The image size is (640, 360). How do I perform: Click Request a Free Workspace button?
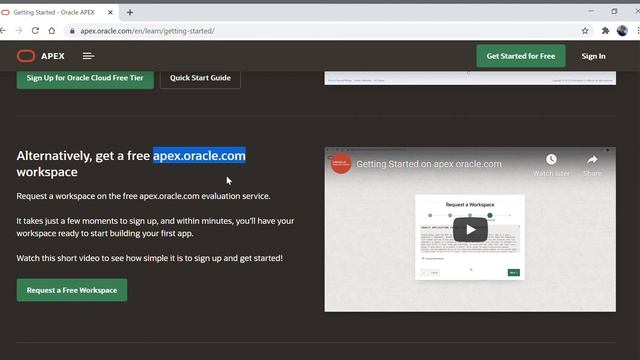72,290
